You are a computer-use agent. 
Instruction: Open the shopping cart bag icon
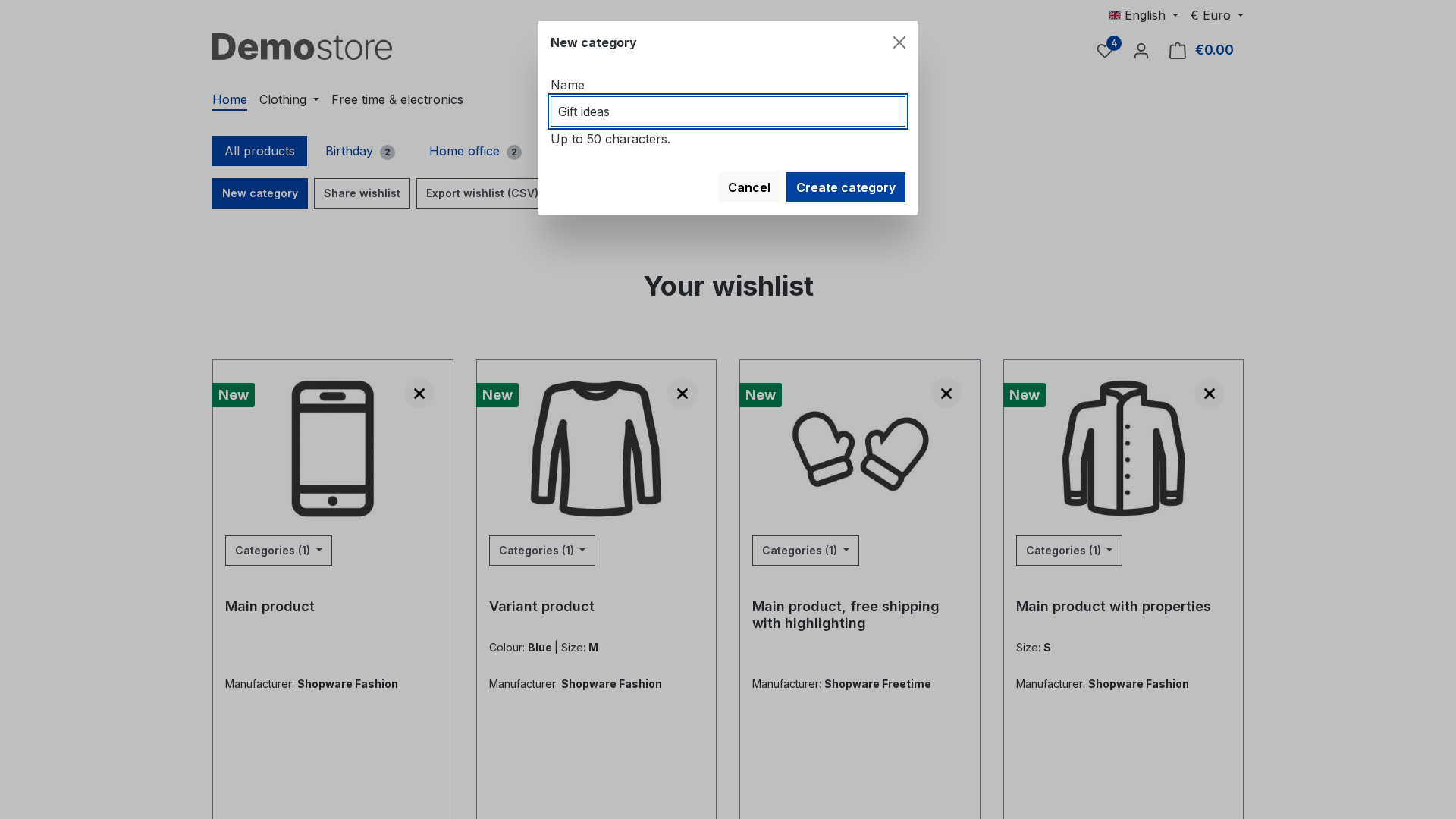tap(1178, 51)
